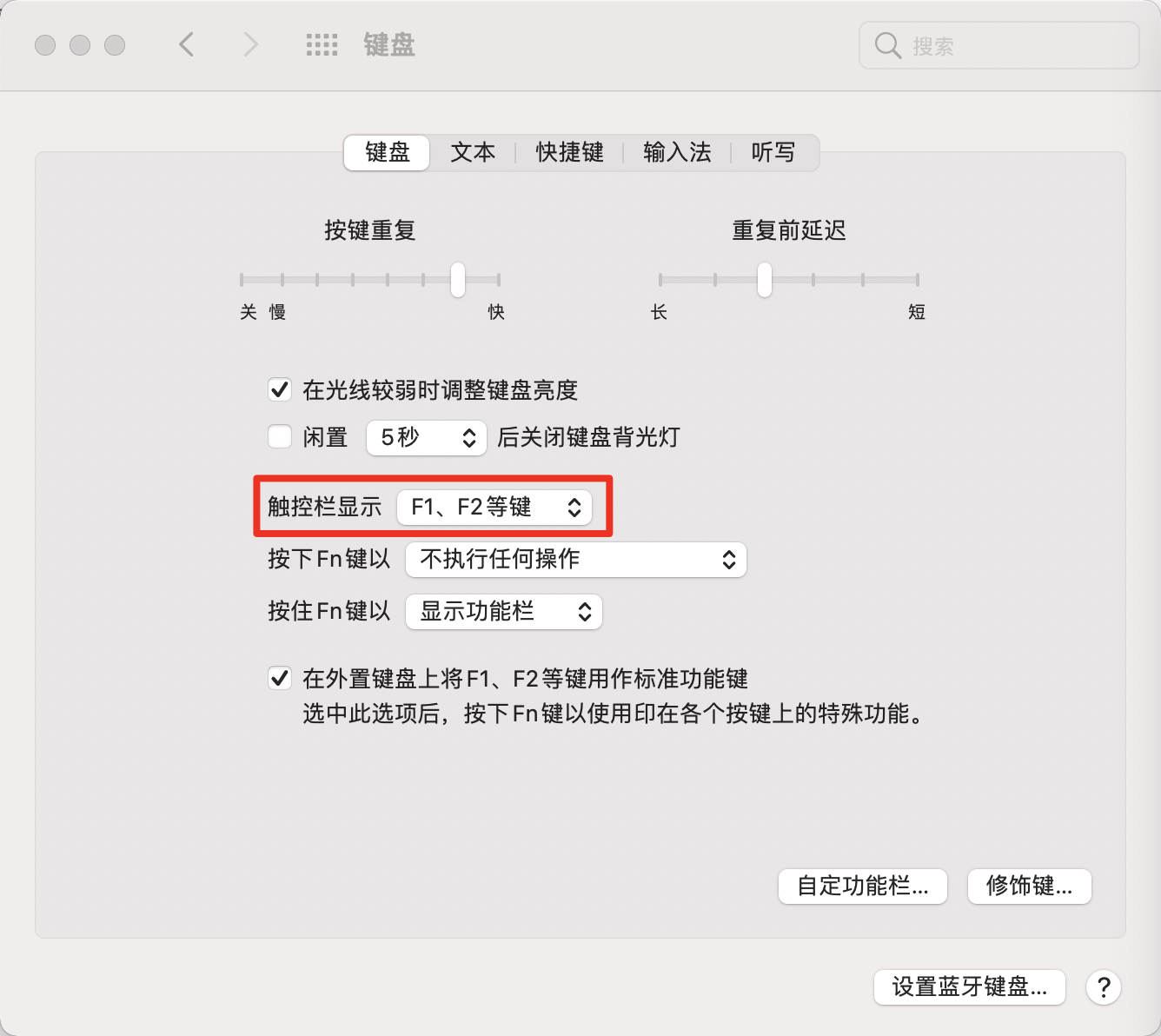Switch to the 键盘 tab
The image size is (1161, 1036).
(x=387, y=153)
